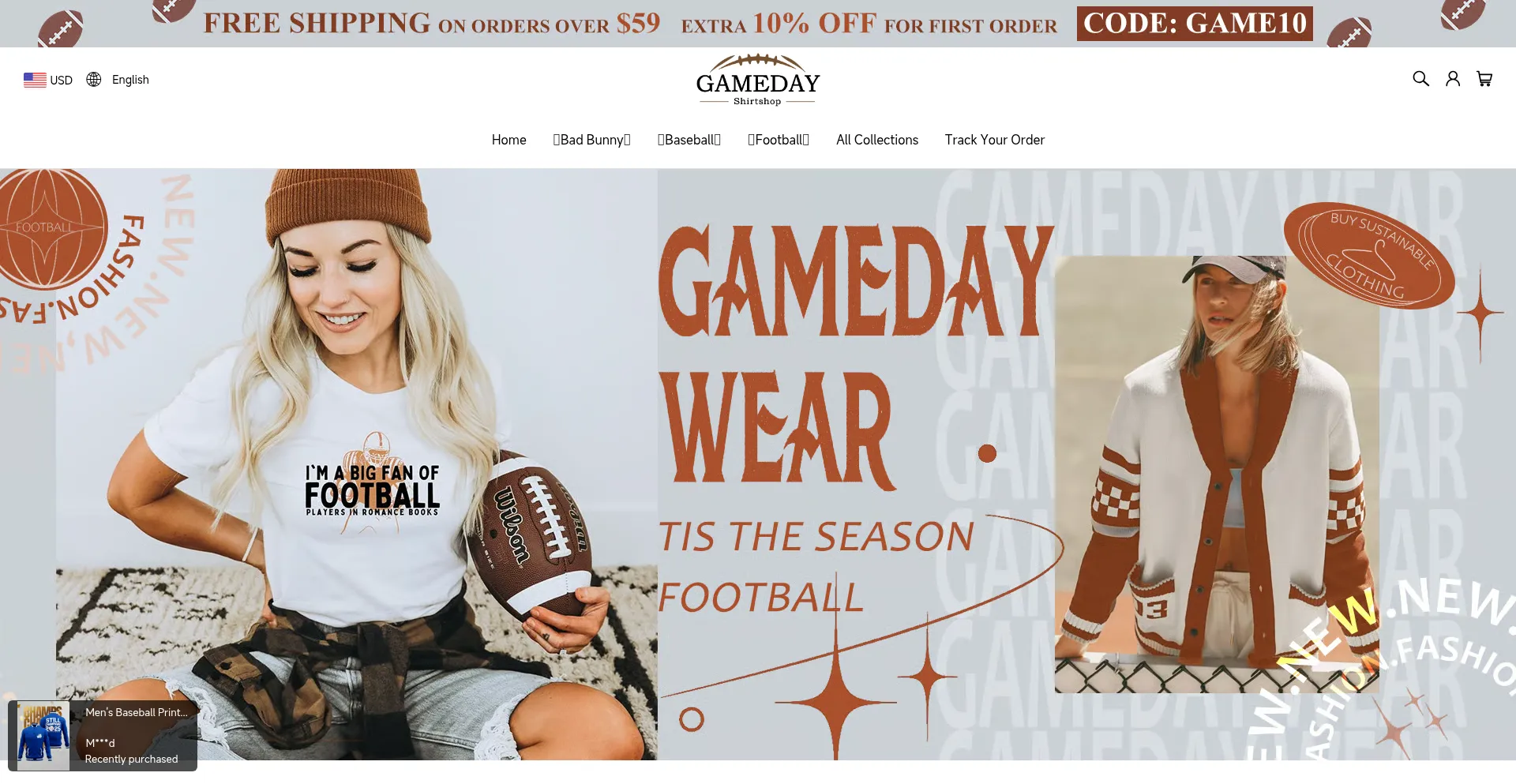1516x784 pixels.
Task: Open the Football collection menu
Action: coord(779,140)
